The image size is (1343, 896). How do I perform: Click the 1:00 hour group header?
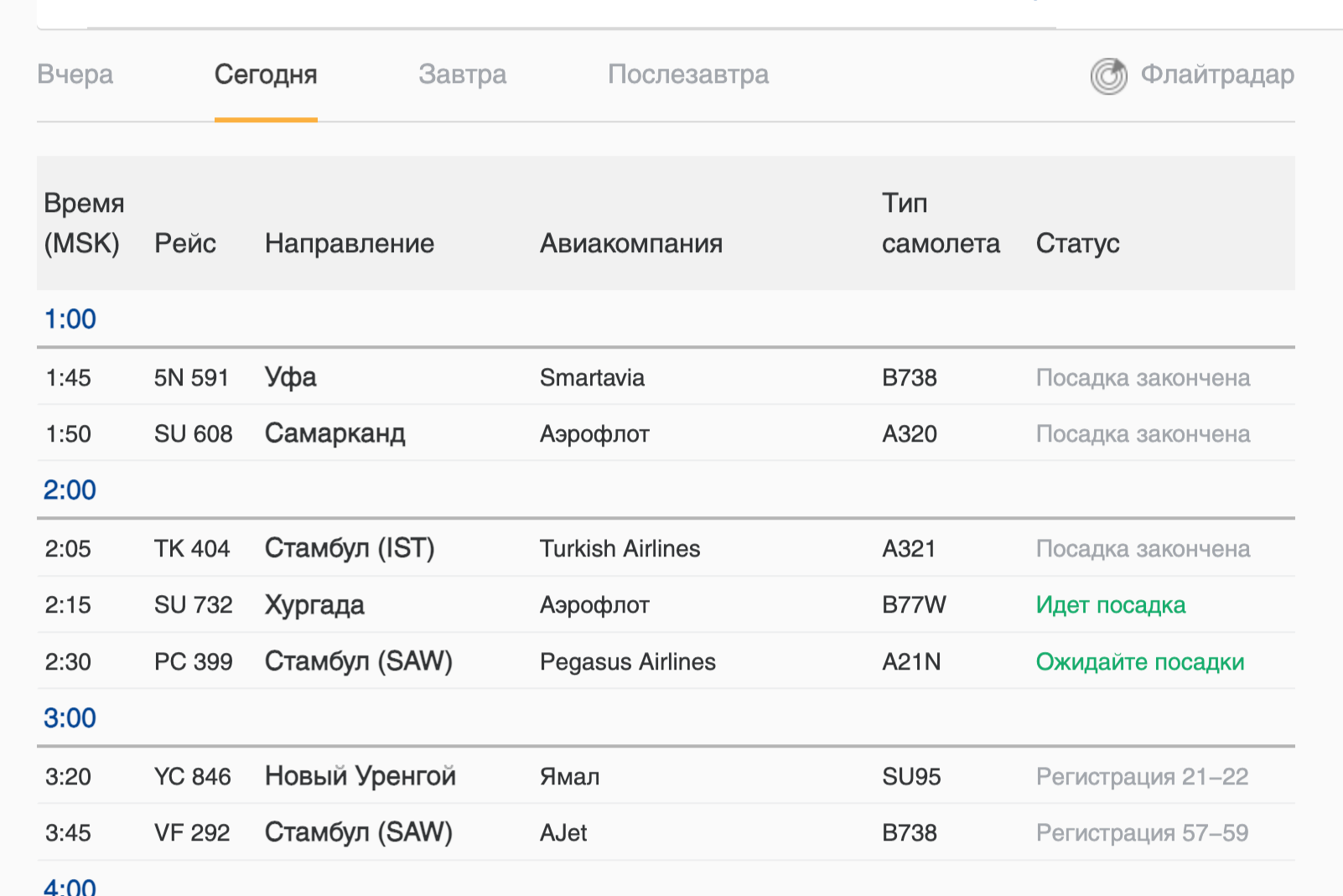click(70, 319)
